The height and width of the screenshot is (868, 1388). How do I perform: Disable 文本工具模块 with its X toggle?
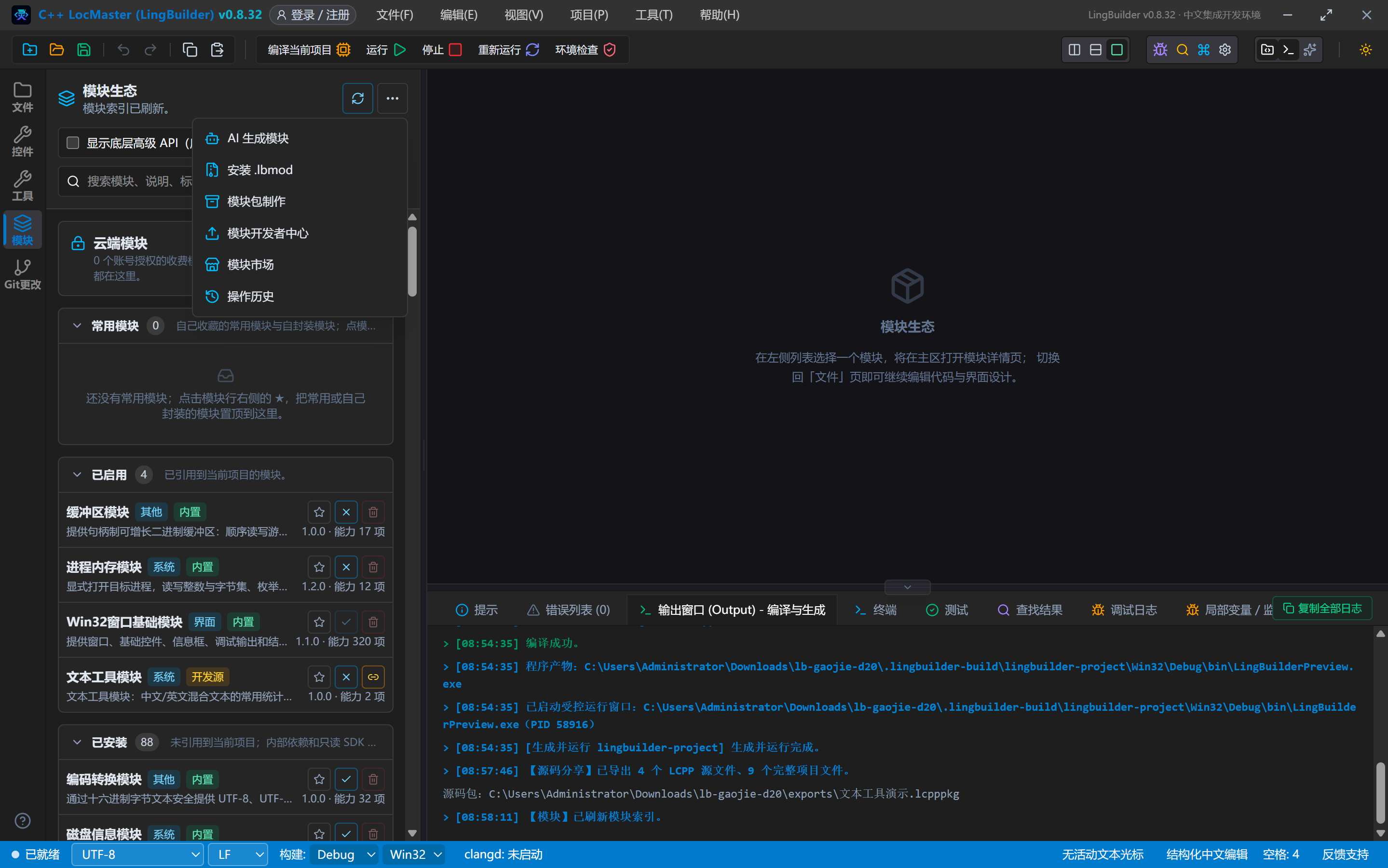(x=346, y=678)
